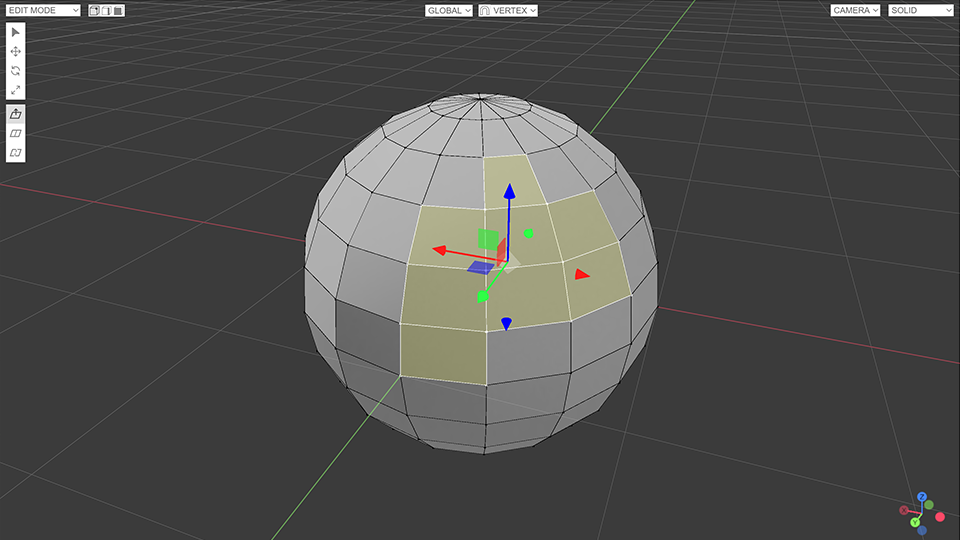The height and width of the screenshot is (540, 960).
Task: Switch to face selection mode icon
Action: pos(118,10)
